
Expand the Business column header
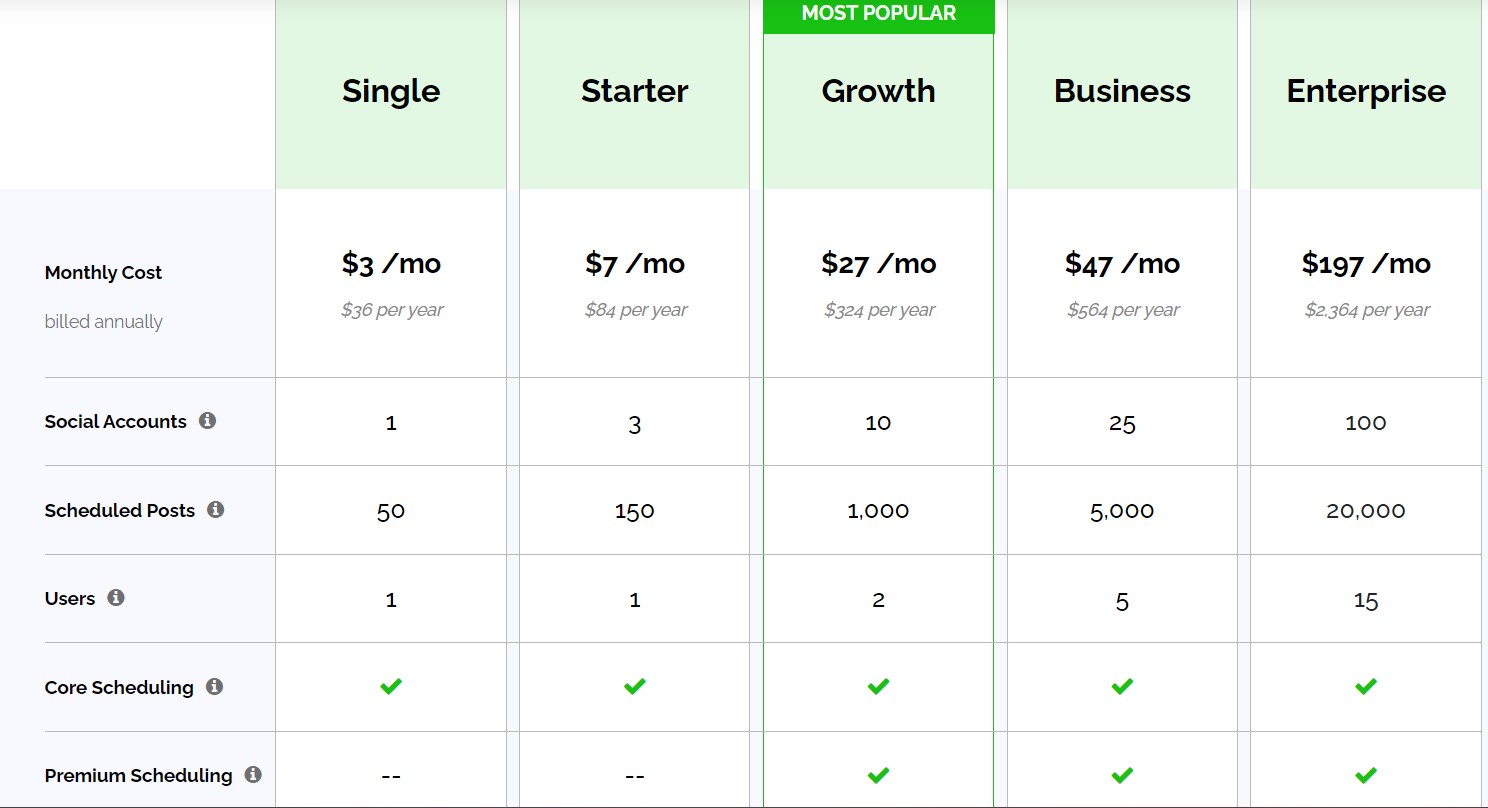tap(1122, 91)
